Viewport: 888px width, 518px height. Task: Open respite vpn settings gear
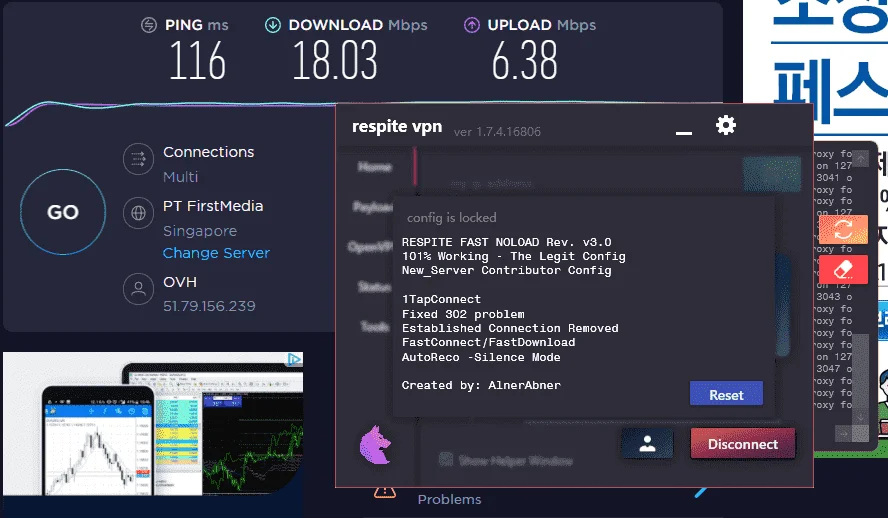pos(725,125)
